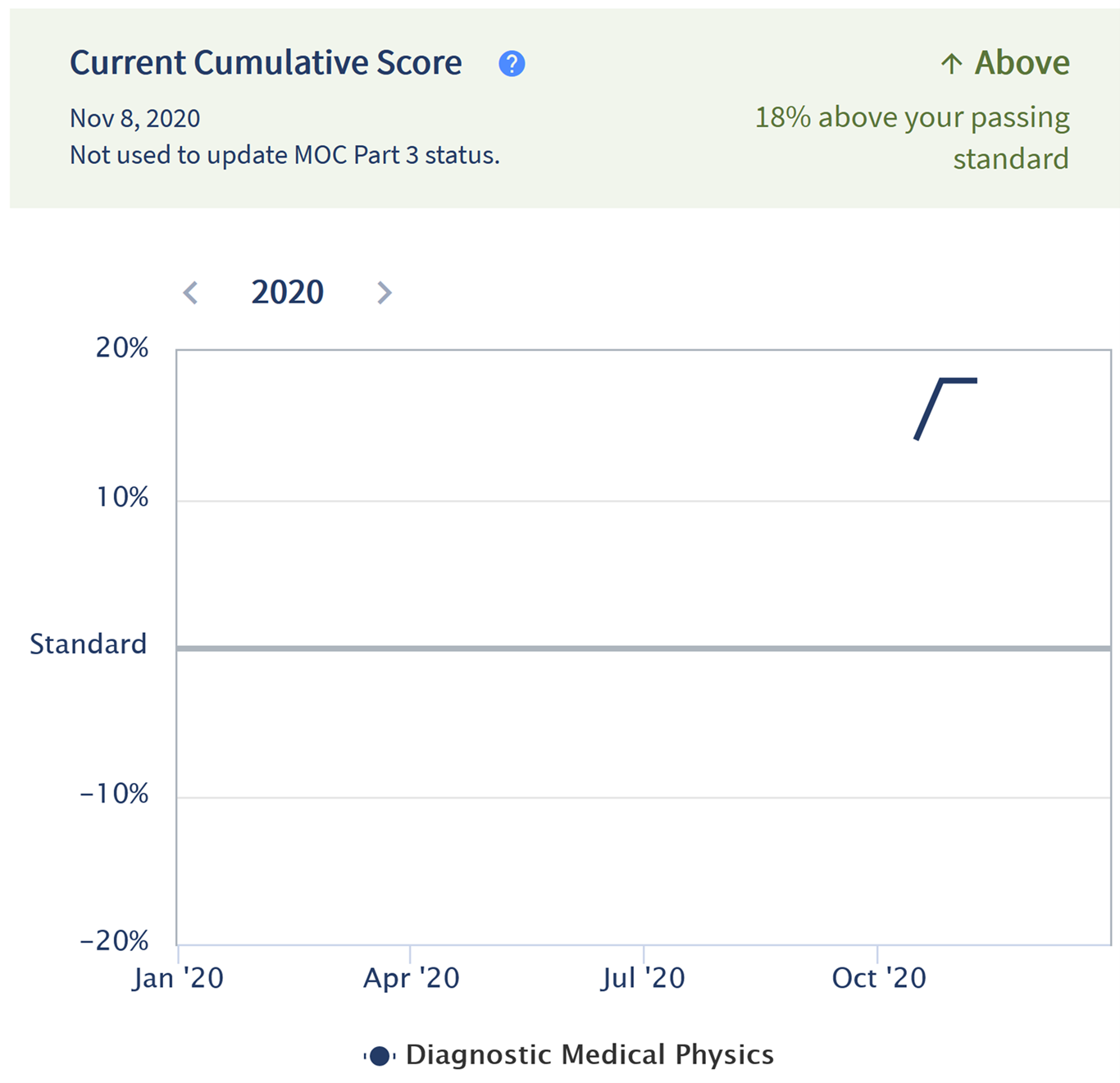The image size is (1120, 1083).
Task: Click the Above status text
Action: tap(1022, 63)
